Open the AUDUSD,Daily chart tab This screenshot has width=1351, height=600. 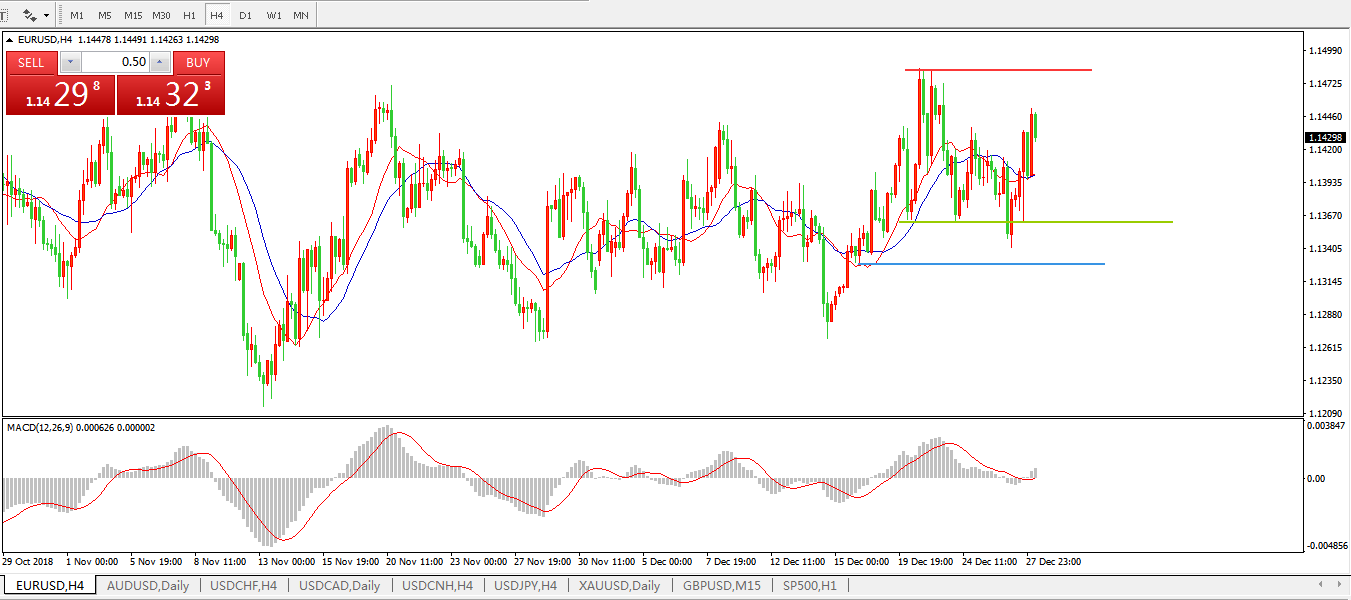(147, 586)
